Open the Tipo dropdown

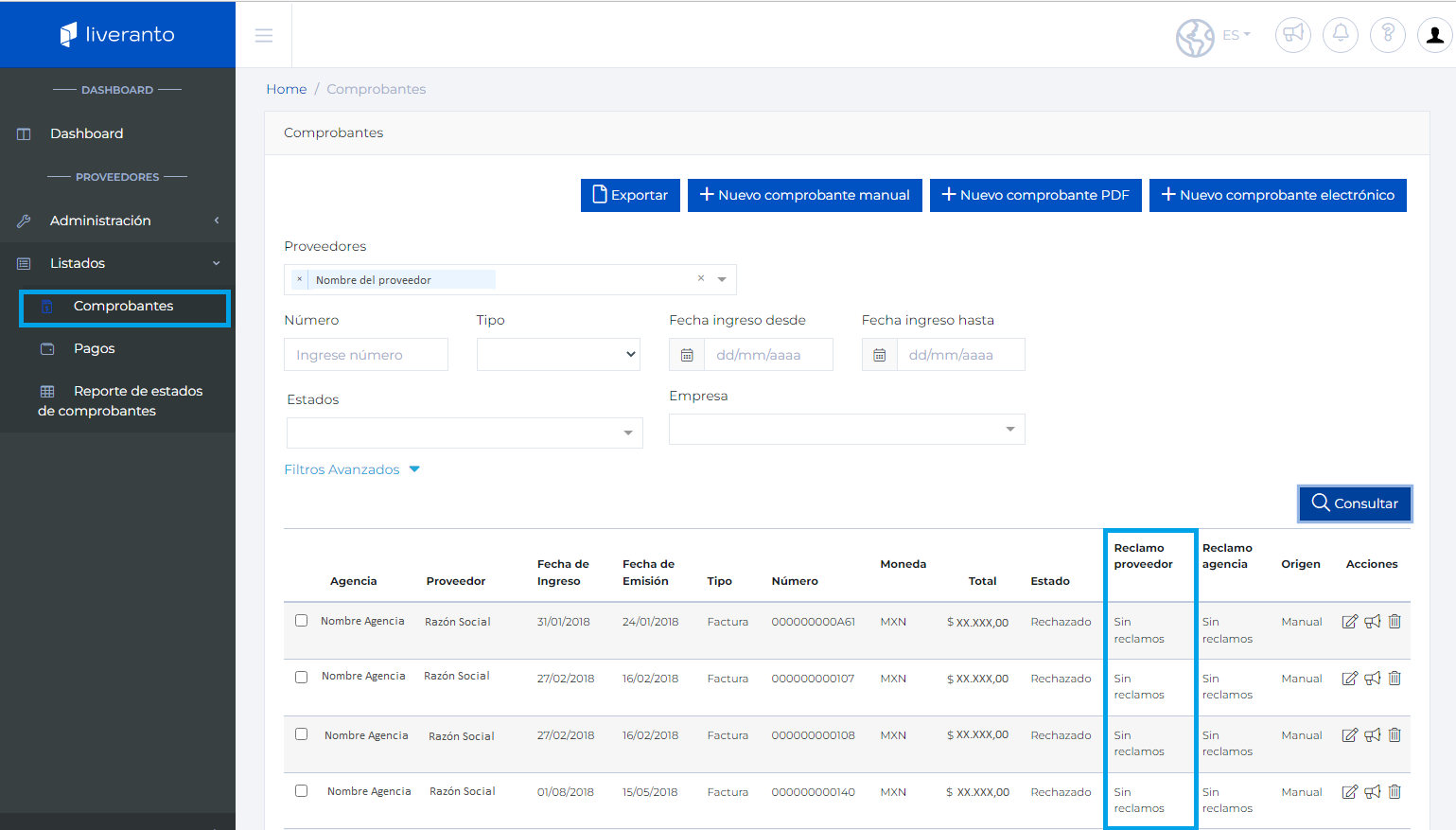point(558,355)
